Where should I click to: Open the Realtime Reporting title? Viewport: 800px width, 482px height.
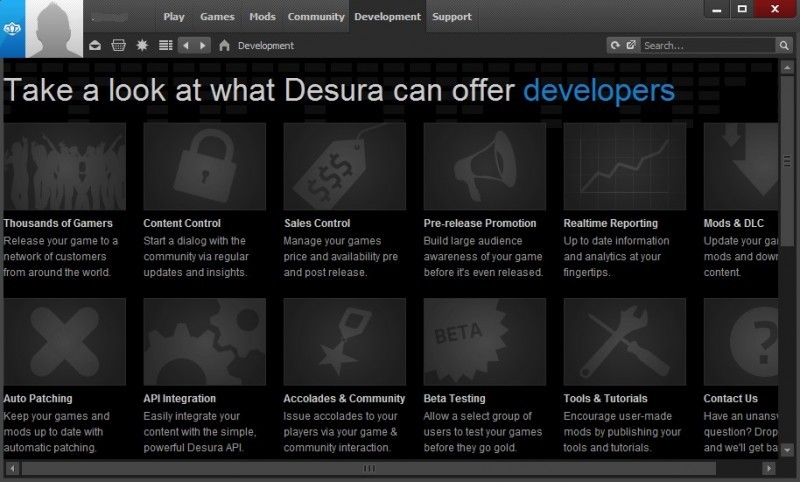611,223
